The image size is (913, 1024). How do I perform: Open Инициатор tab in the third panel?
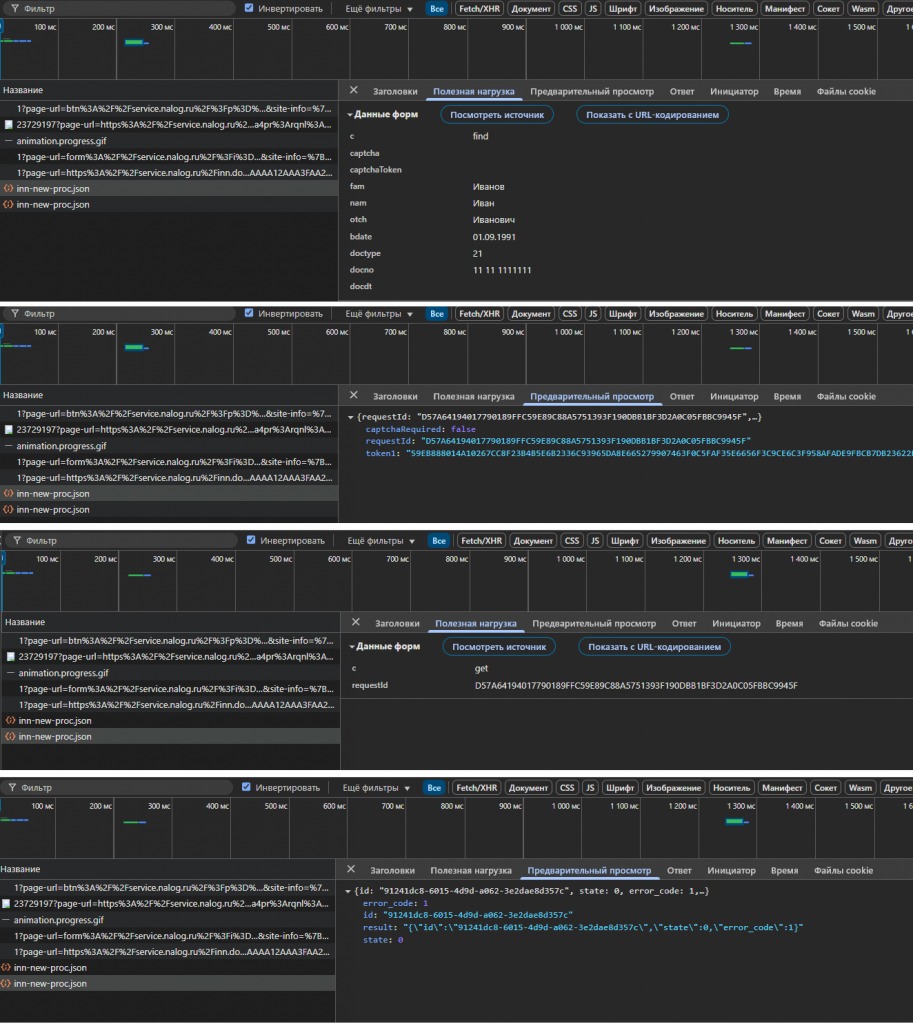(736, 624)
